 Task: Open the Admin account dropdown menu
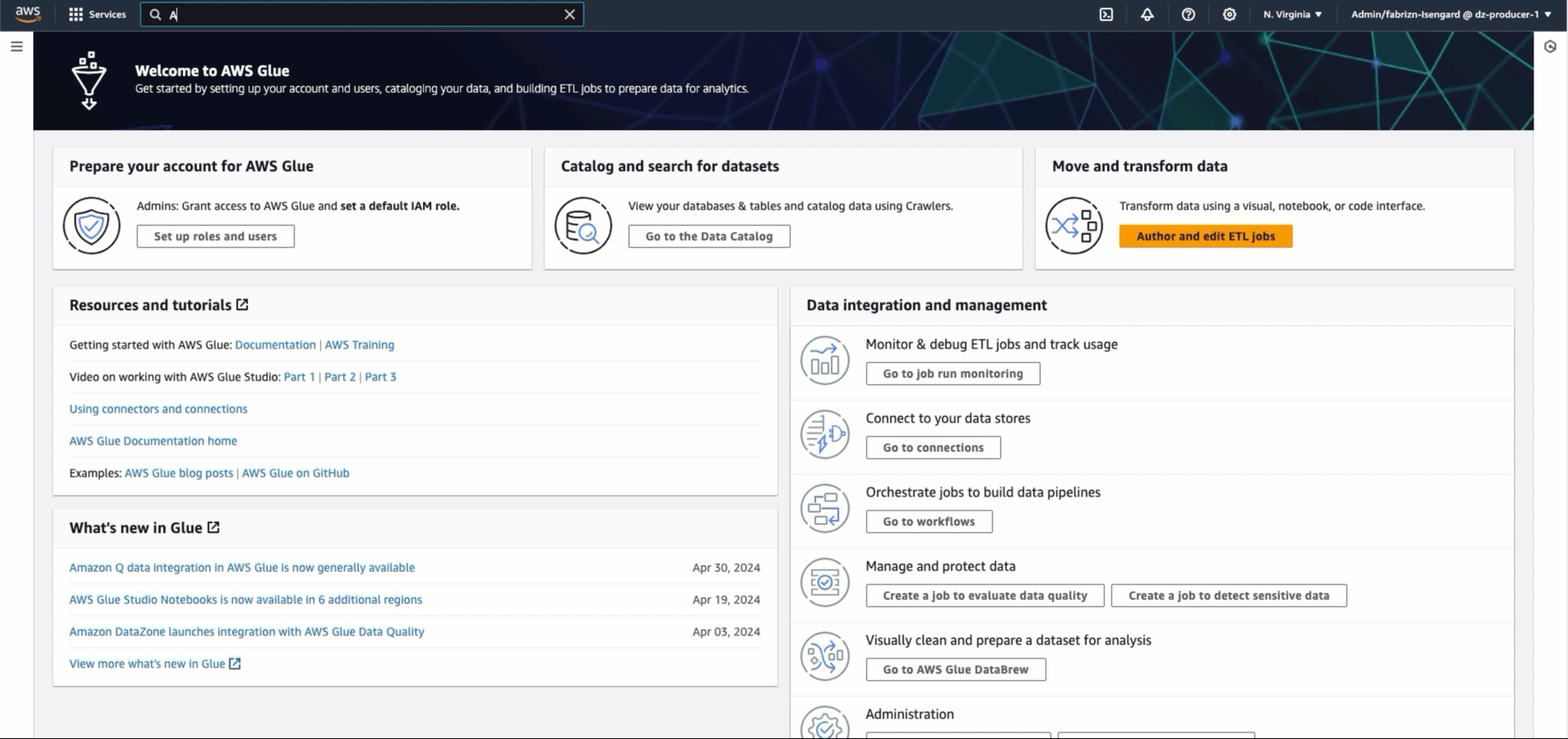tap(1450, 14)
